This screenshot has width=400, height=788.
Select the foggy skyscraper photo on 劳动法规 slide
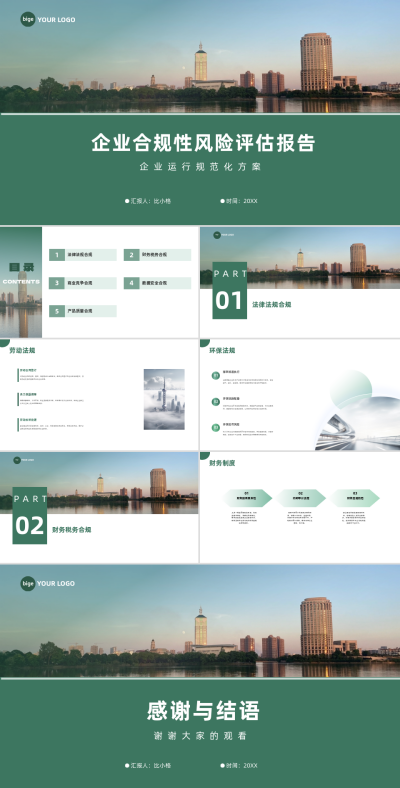coord(164,400)
